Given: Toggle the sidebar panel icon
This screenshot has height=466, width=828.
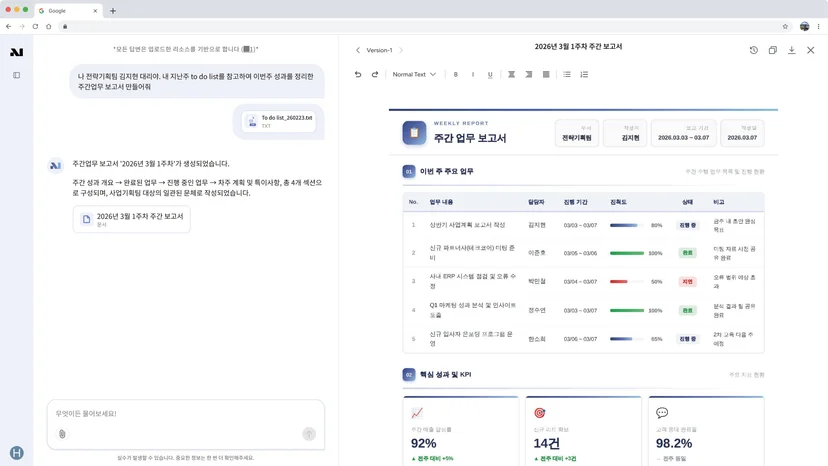Looking at the screenshot, I should 16,75.
